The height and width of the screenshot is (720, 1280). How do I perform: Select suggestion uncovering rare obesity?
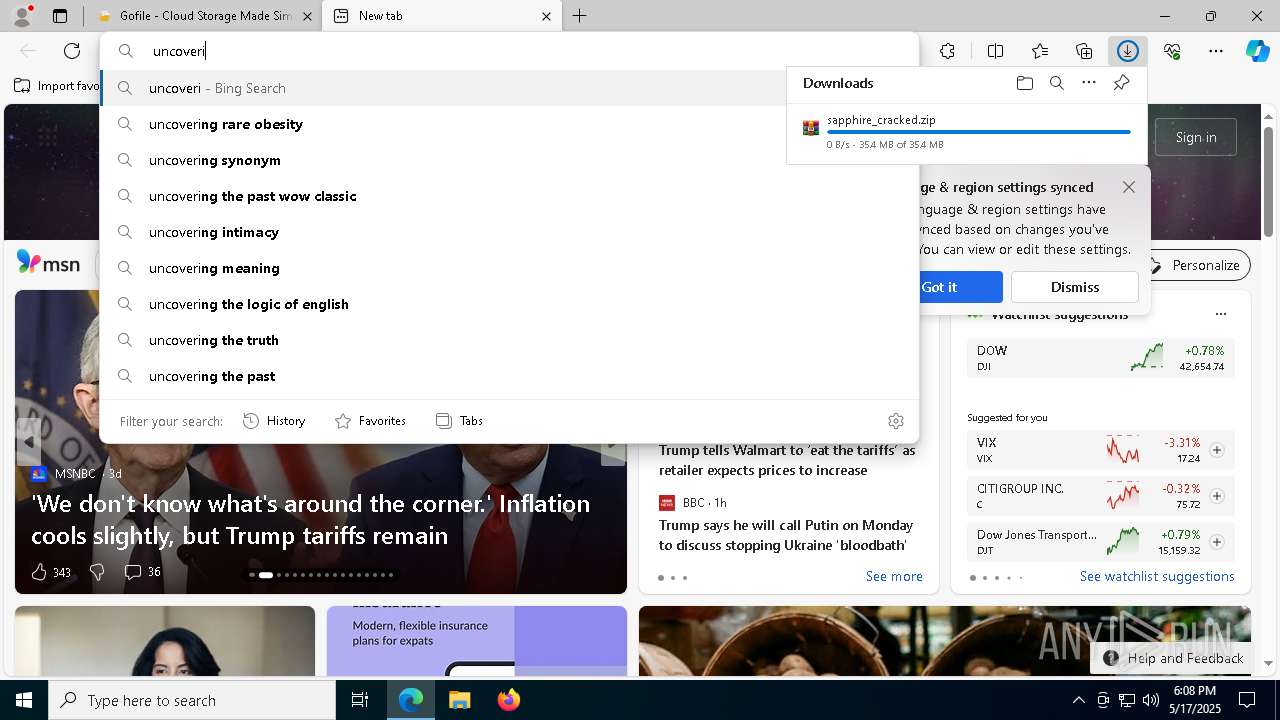509,124
